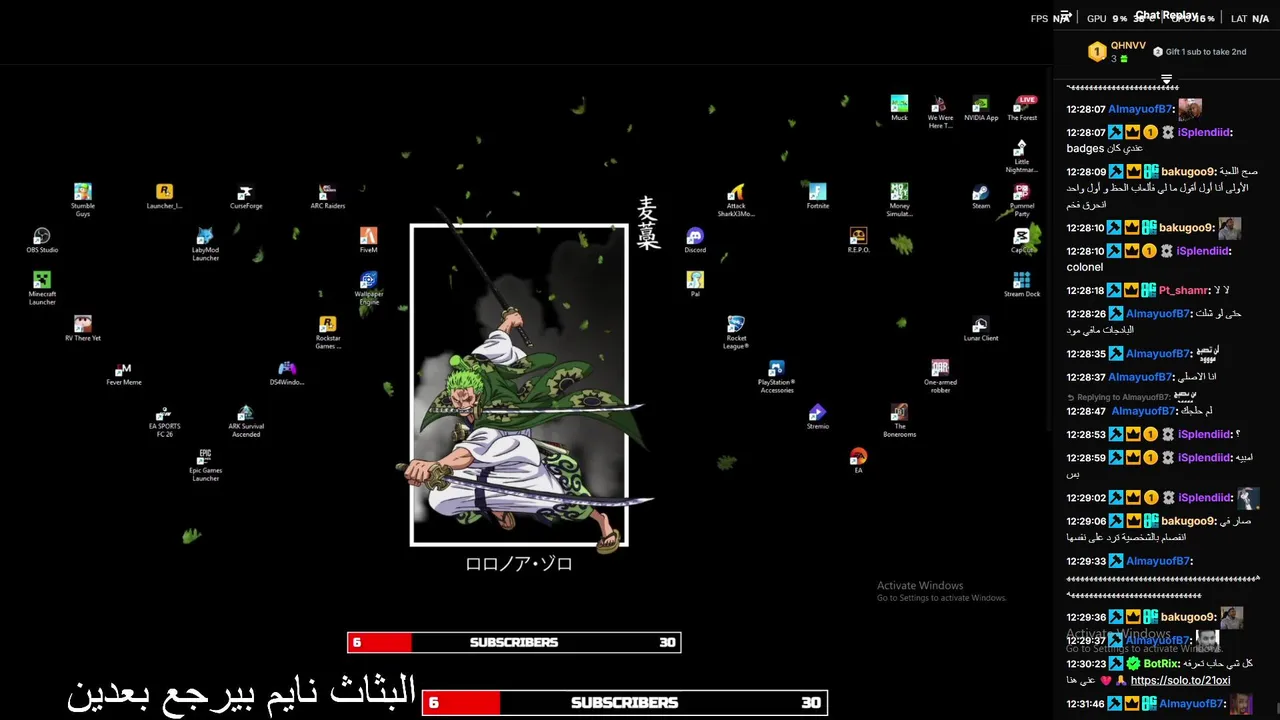Click the Gift 1 sub to take 2nd prompt
This screenshot has height=720, width=1280.
pos(1200,52)
